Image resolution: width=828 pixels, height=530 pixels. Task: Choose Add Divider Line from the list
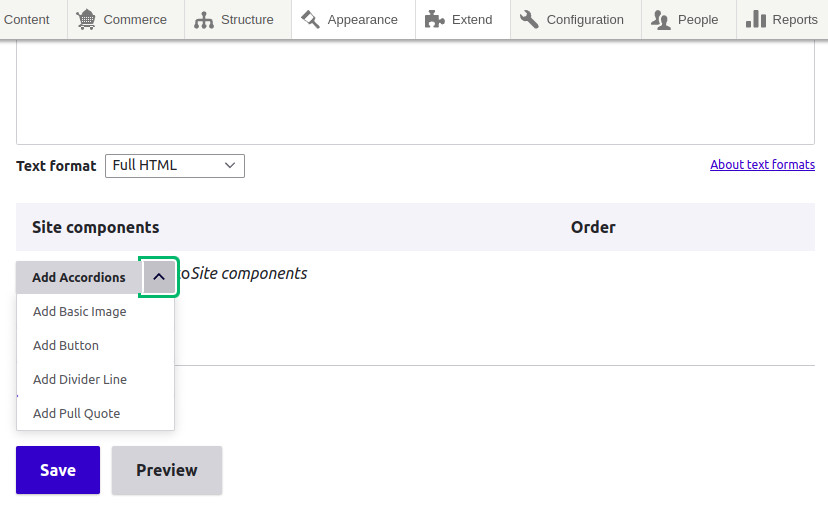coord(80,379)
